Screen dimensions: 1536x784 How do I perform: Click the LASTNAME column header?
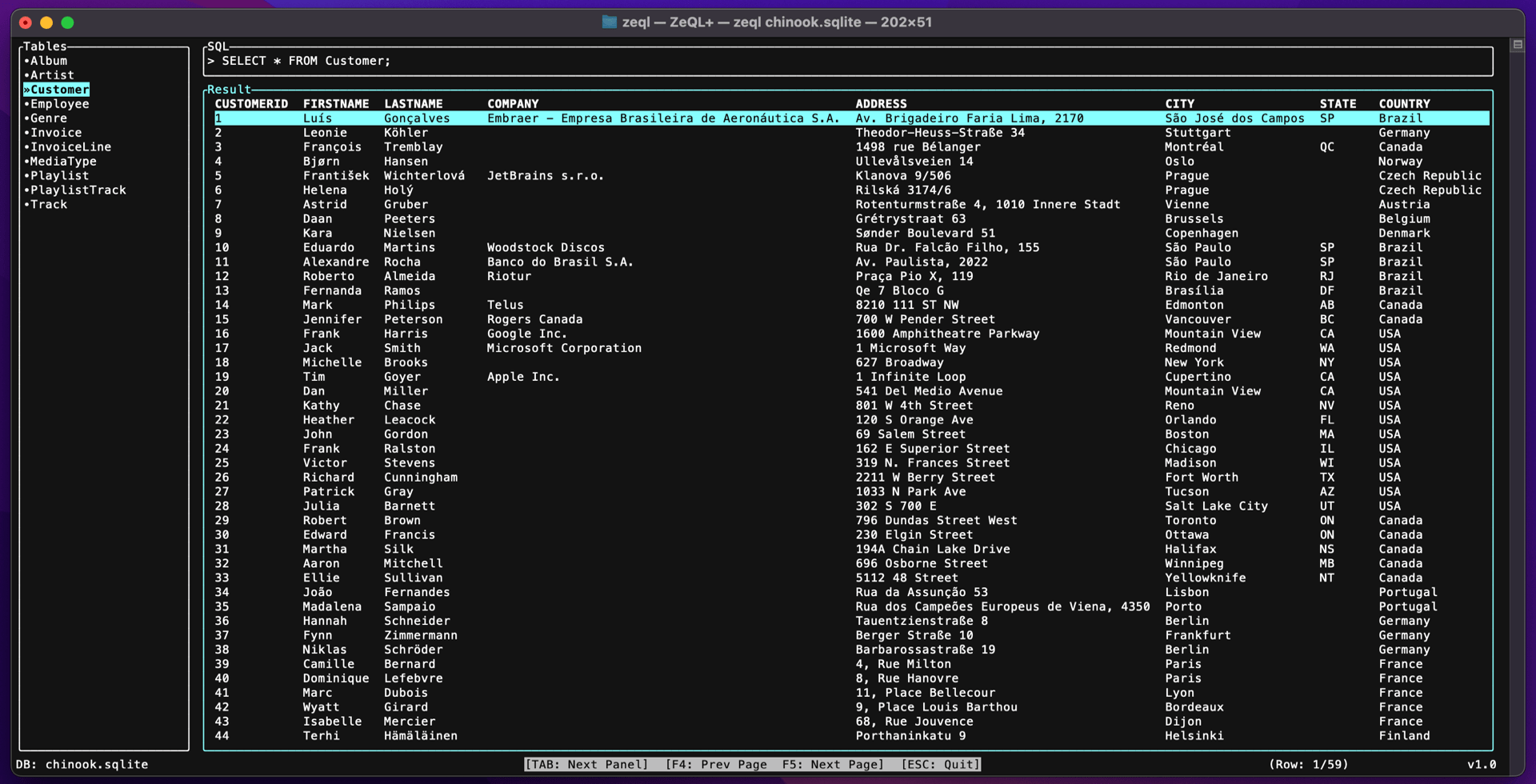(413, 104)
